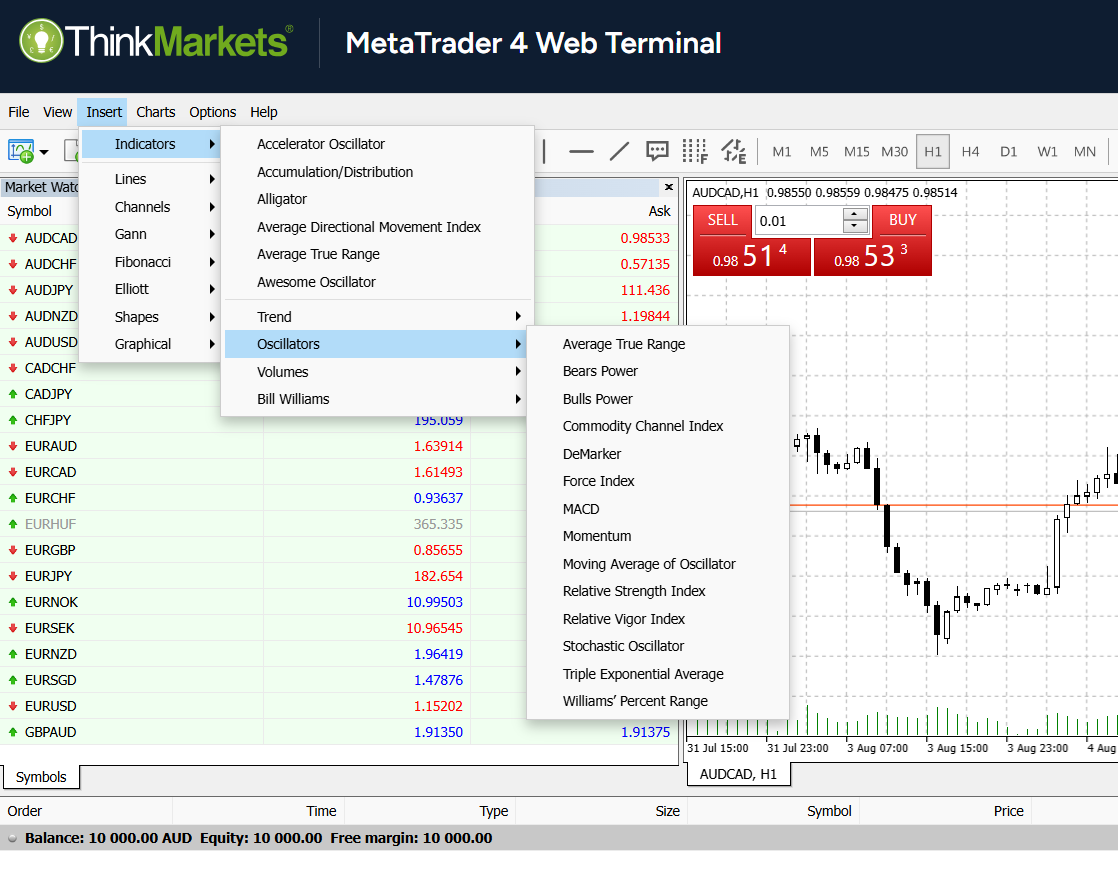Choose Alligator indicator
The image size is (1118, 878).
(377, 199)
